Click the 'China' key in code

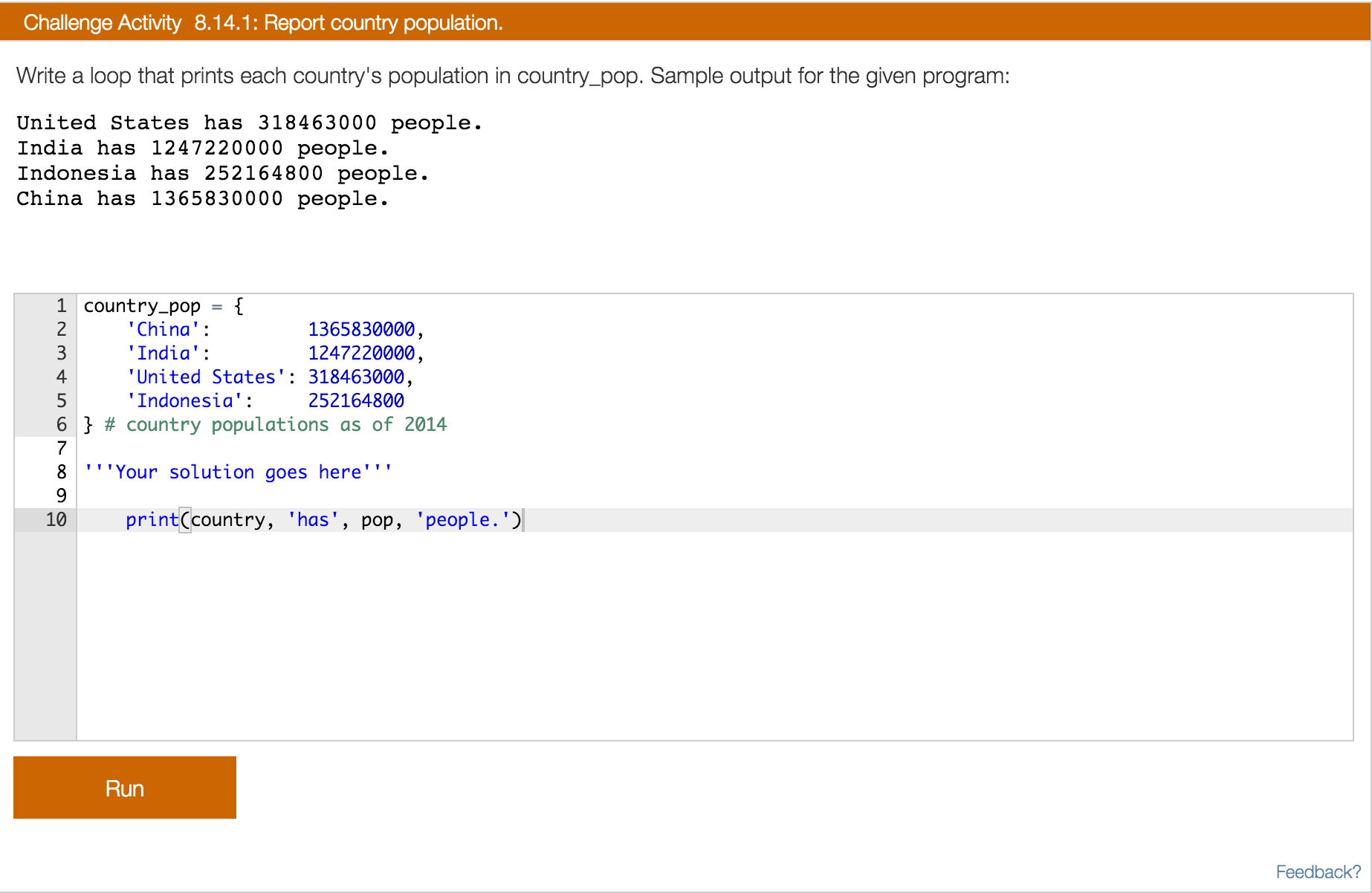(164, 330)
